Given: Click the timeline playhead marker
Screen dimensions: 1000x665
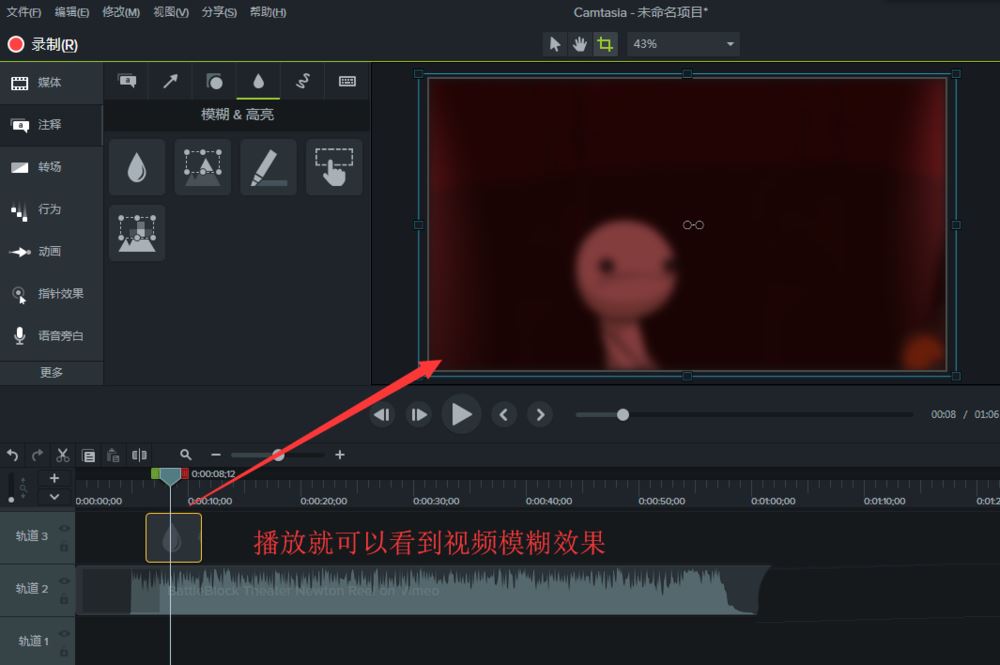Looking at the screenshot, I should point(170,476).
